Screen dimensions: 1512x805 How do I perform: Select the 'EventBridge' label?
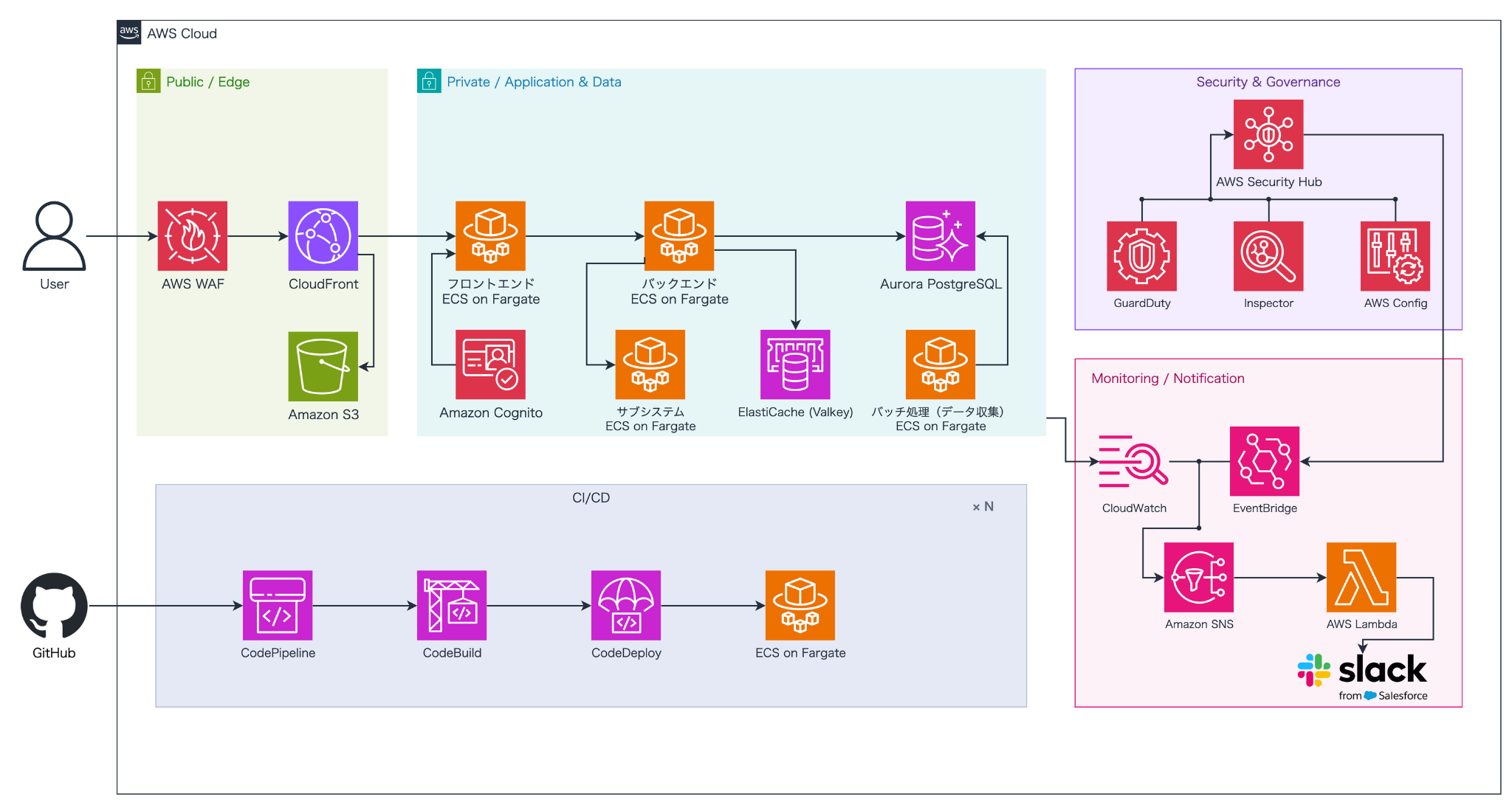point(1265,508)
